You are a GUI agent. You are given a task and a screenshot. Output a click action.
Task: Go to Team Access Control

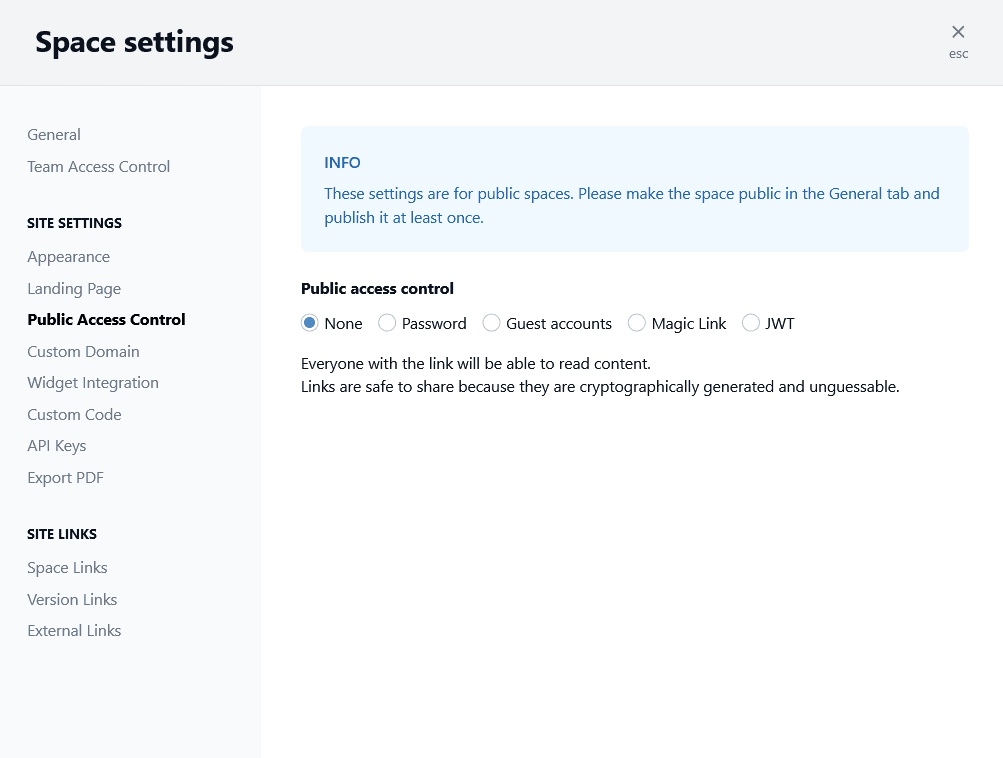[98, 167]
